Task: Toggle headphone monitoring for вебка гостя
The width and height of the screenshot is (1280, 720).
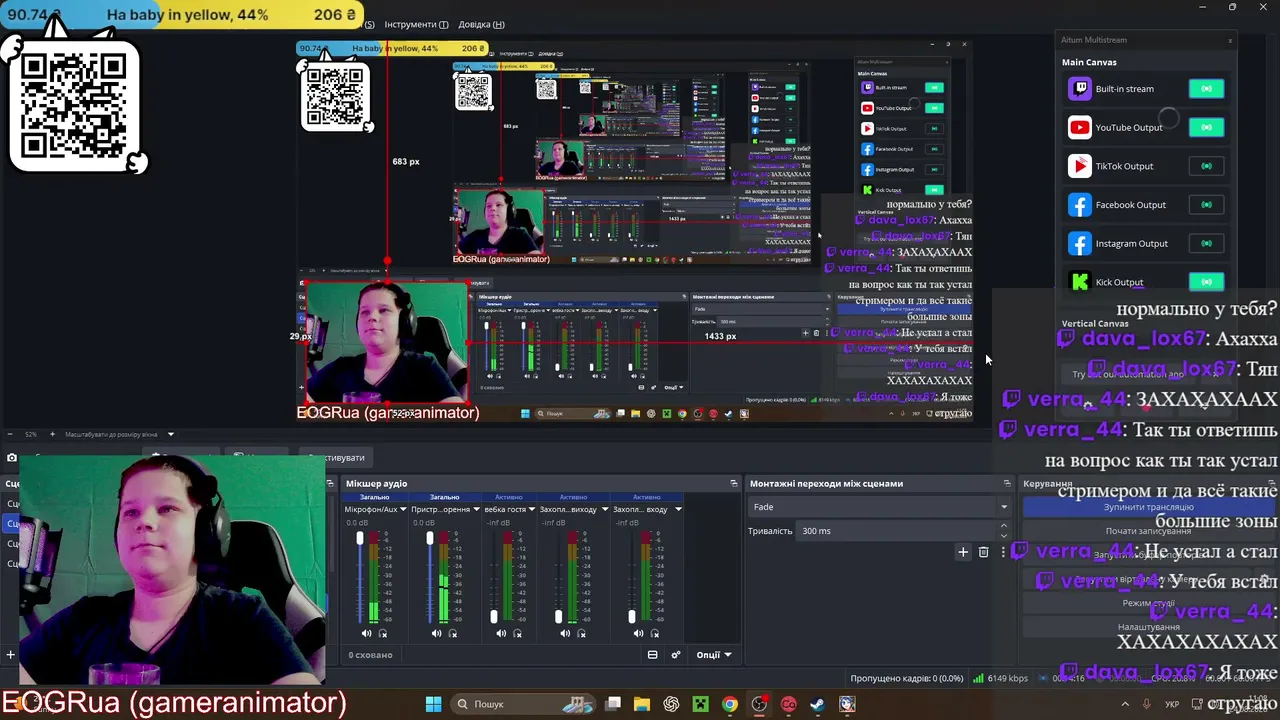Action: (517, 633)
